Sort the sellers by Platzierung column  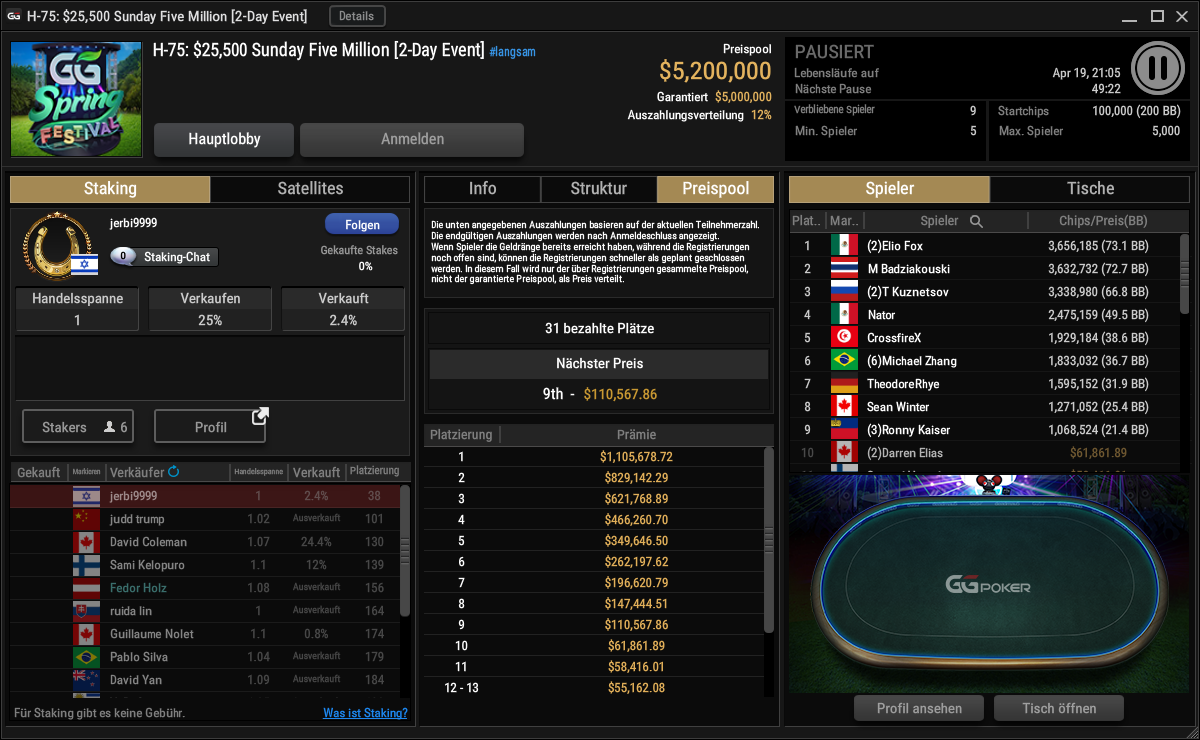pos(375,471)
